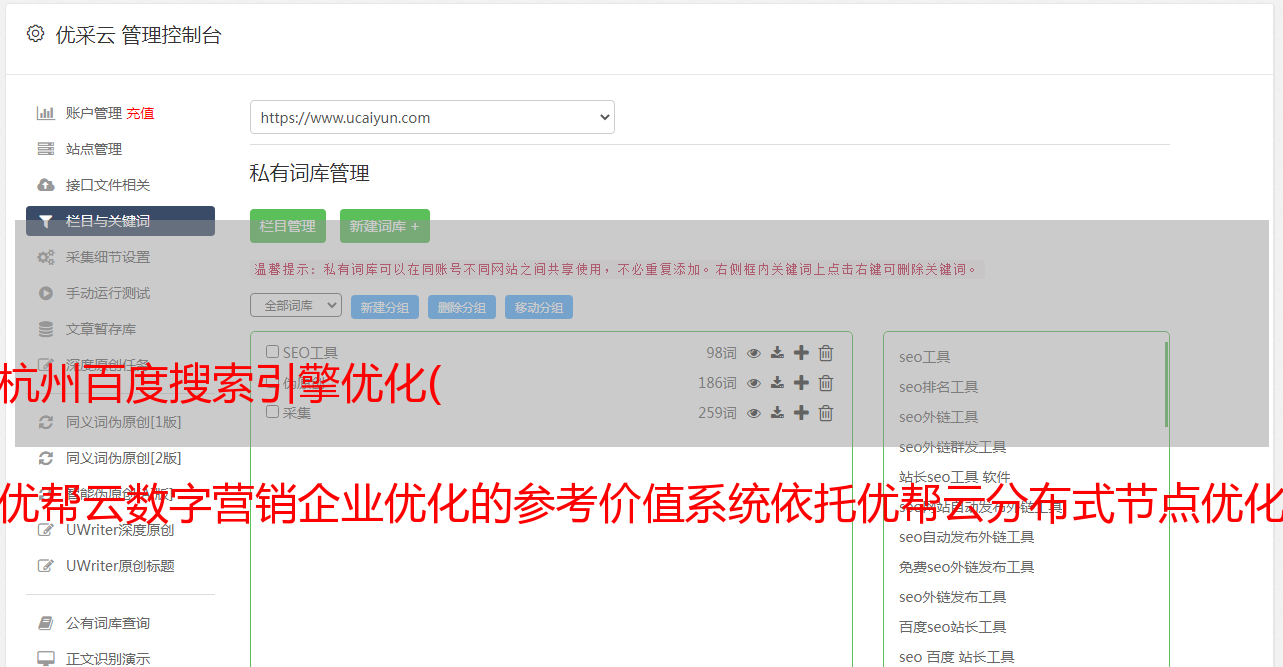Open UWriter深度原创 in the sidebar
Image resolution: width=1283 pixels, height=667 pixels.
(x=120, y=530)
